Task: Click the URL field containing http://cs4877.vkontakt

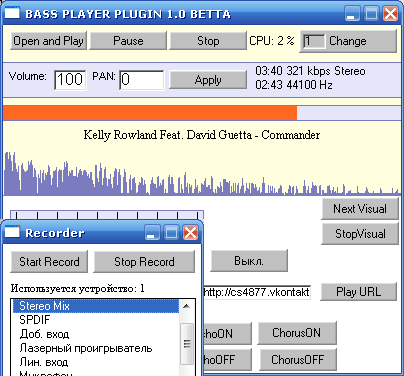Action: (x=257, y=292)
